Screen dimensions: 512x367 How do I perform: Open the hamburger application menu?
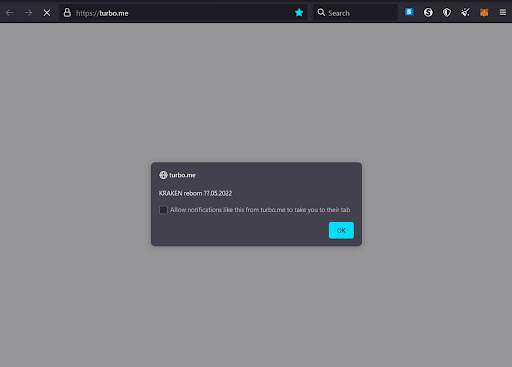pos(503,13)
